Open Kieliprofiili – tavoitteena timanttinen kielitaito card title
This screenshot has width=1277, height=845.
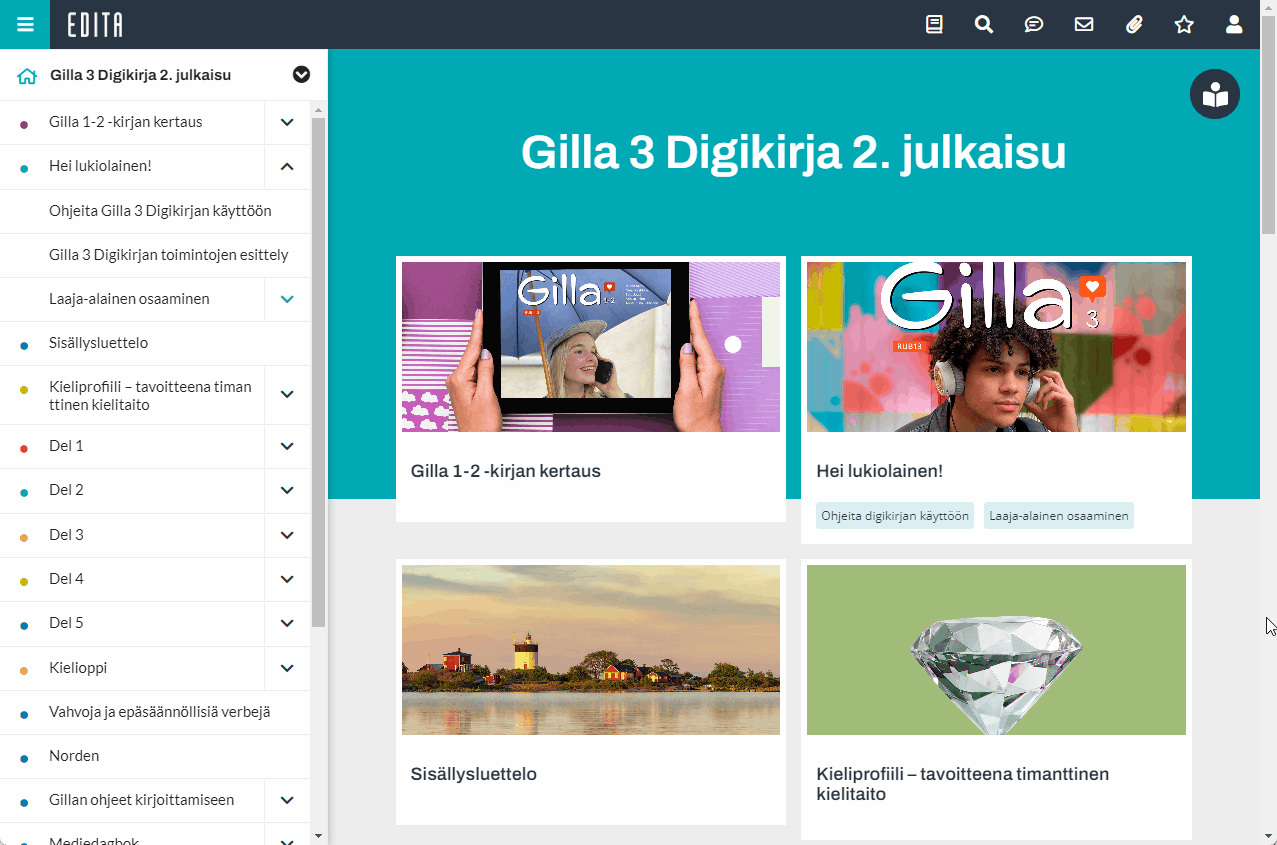(x=963, y=784)
